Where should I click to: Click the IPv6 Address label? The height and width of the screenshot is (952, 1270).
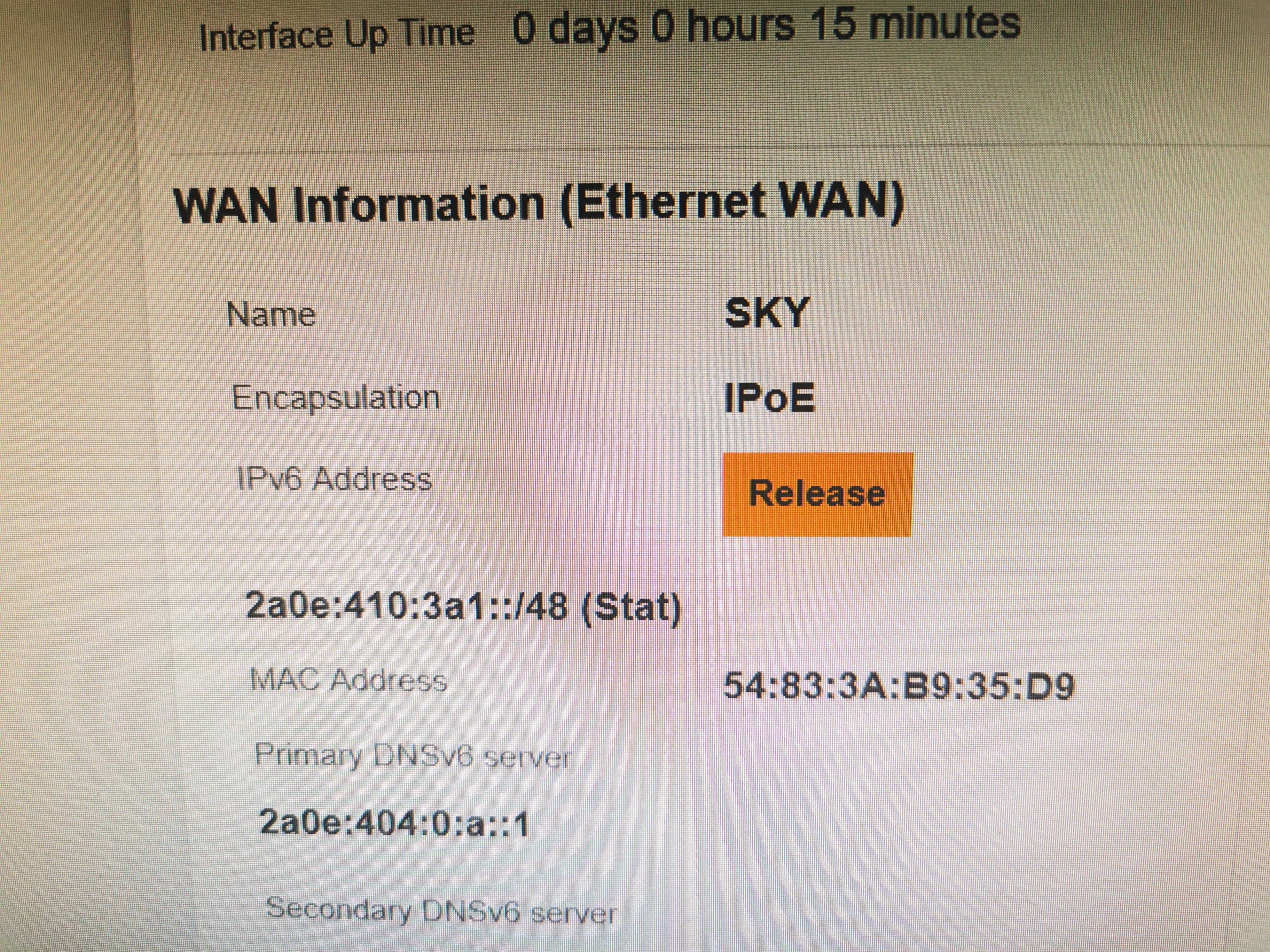coord(334,479)
